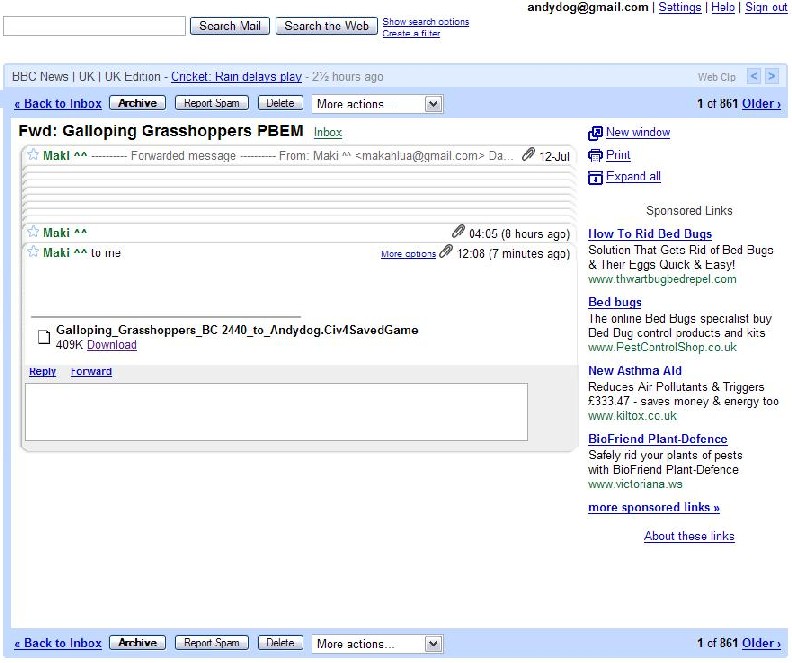The width and height of the screenshot is (792, 663).
Task: Open the top More actions dropdown
Action: [377, 104]
